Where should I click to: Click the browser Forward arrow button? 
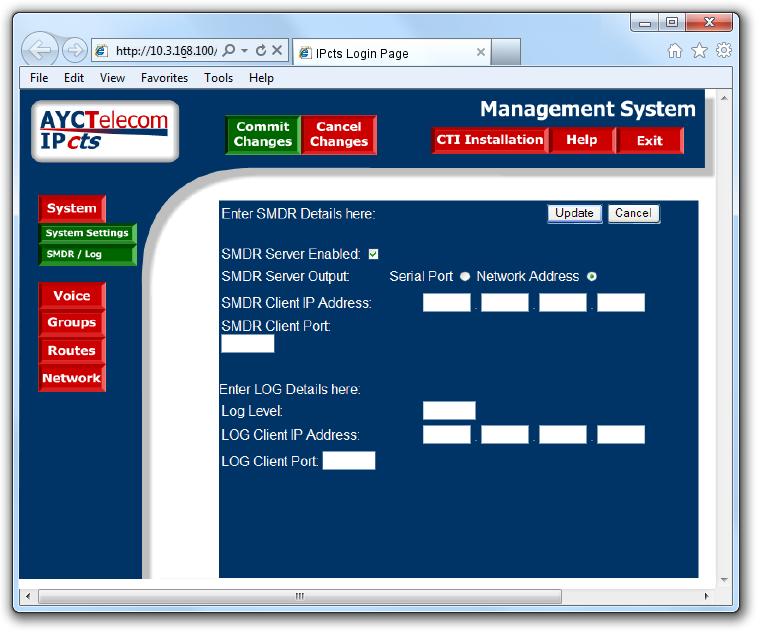75,50
